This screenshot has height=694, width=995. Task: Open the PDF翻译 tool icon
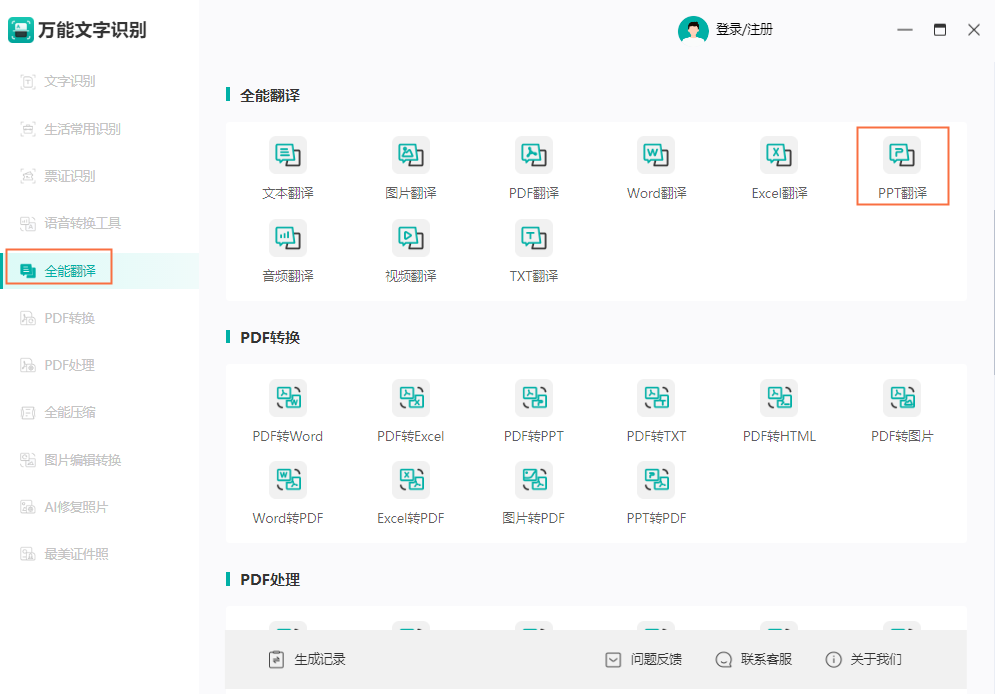[534, 155]
